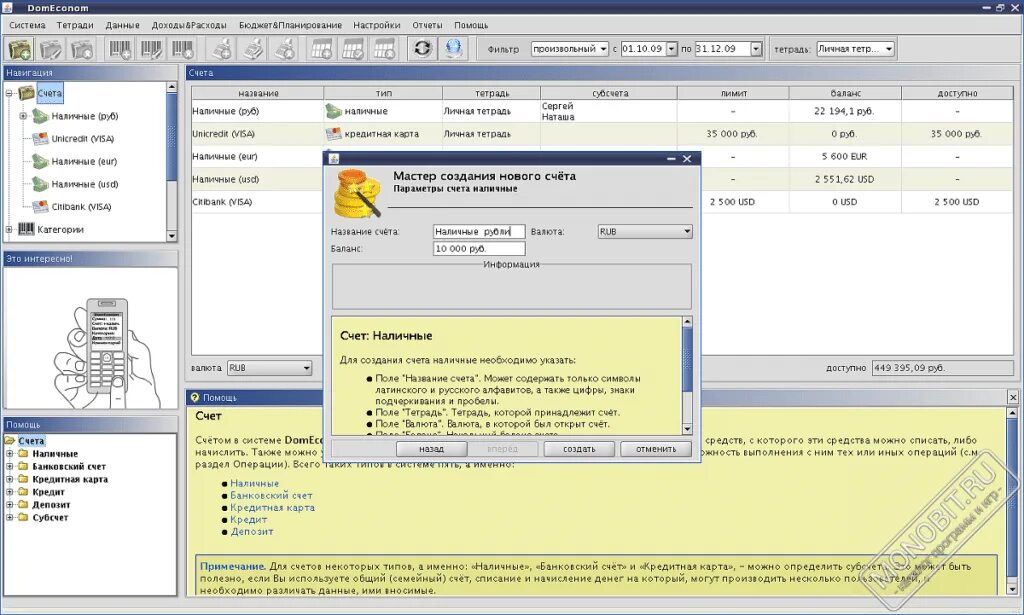Click the barcode icon beside Категории
The width and height of the screenshot is (1024, 615).
click(x=26, y=229)
